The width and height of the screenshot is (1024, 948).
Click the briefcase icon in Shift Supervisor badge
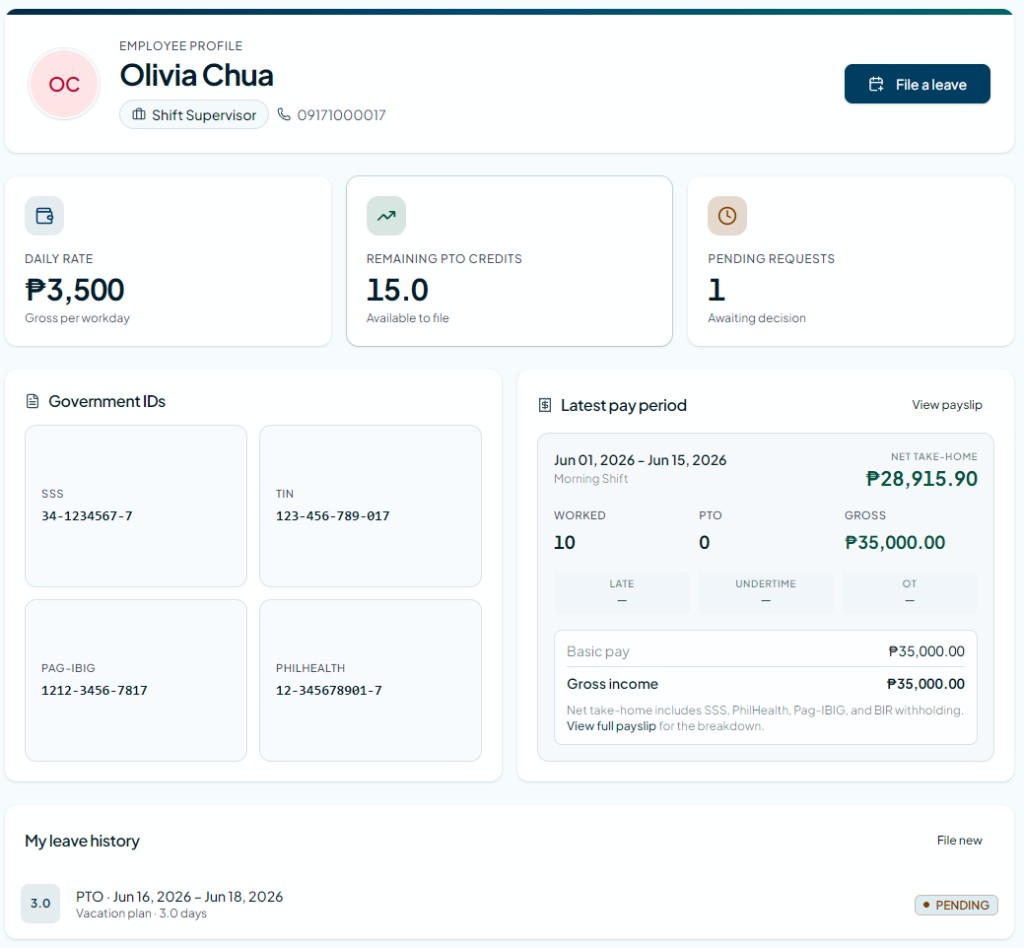(138, 114)
